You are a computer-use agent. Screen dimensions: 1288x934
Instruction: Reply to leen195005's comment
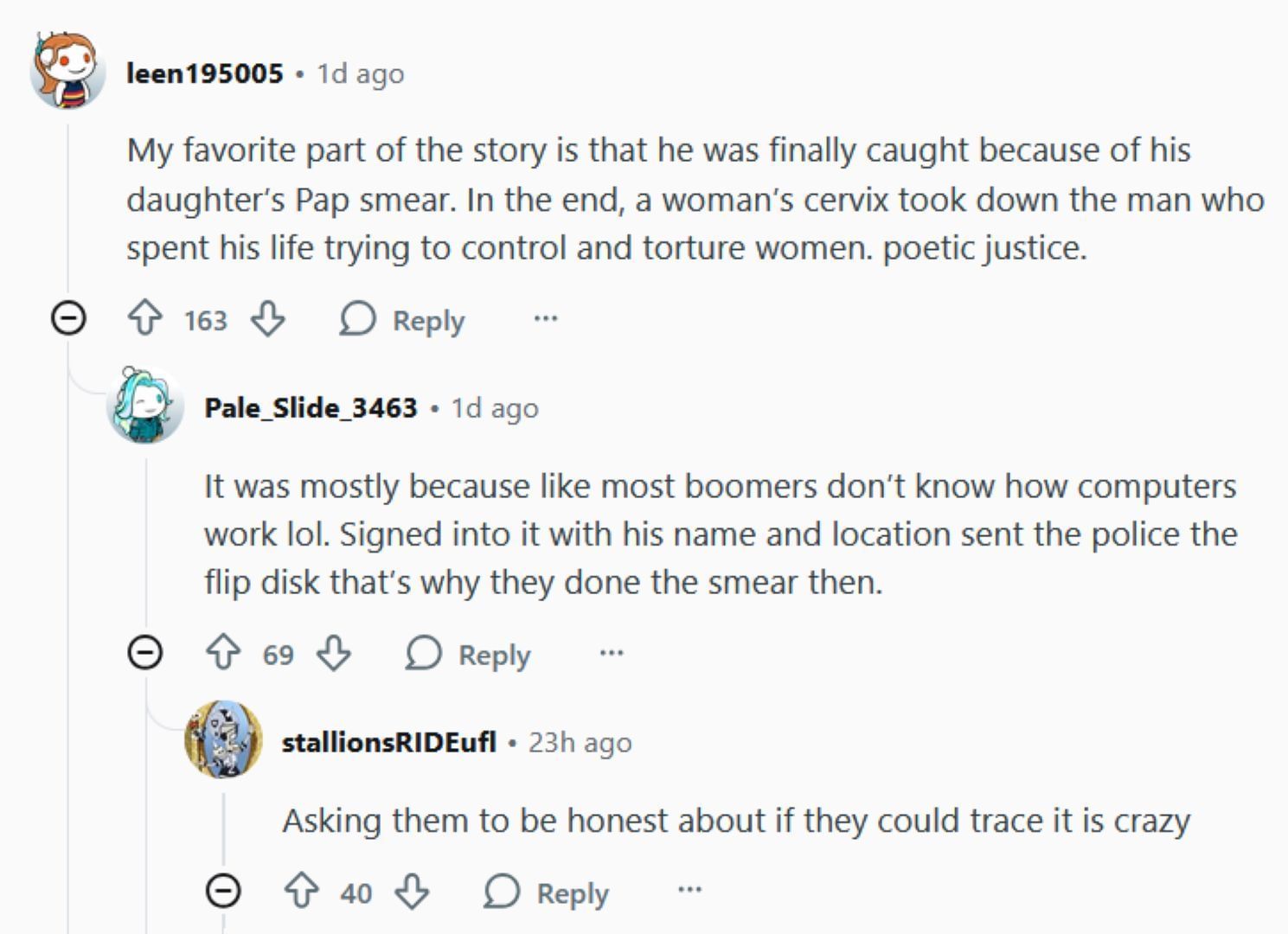403,320
